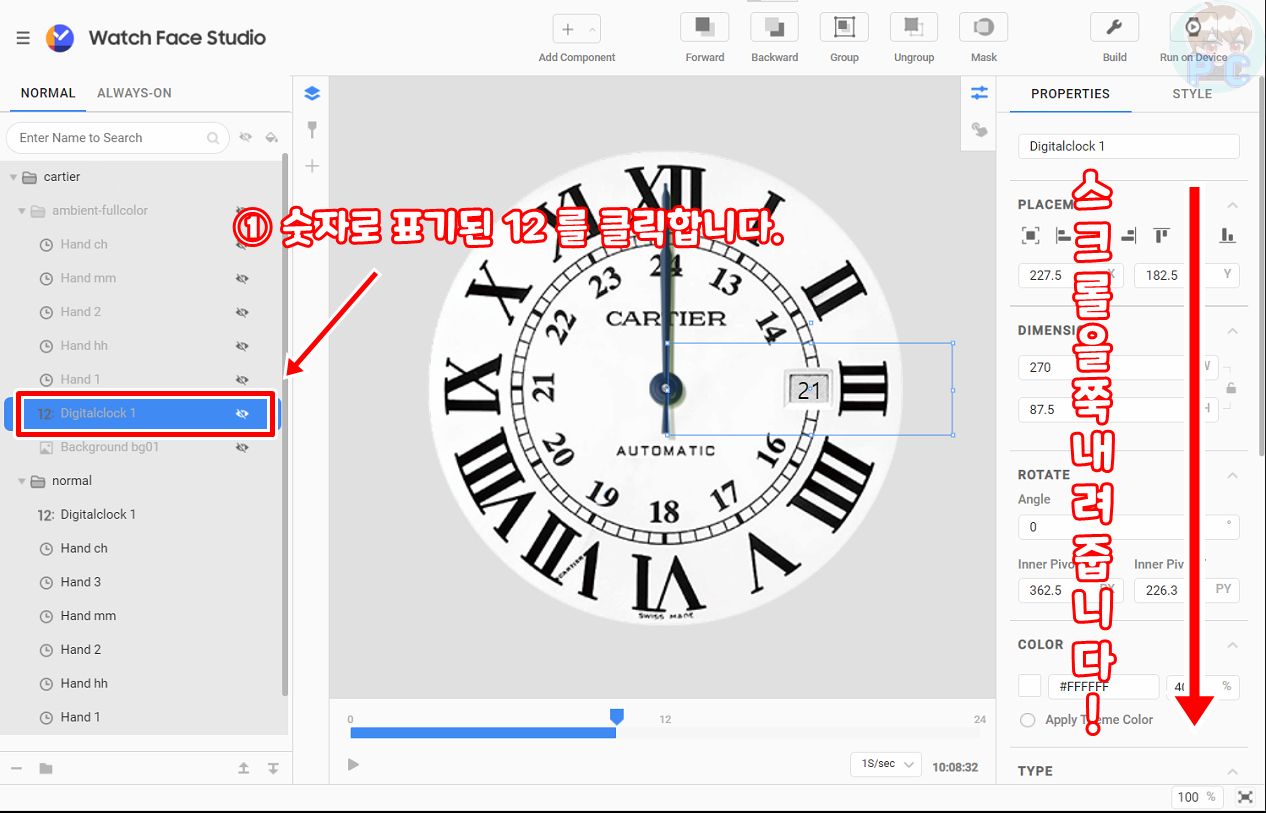This screenshot has width=1266, height=813.
Task: Click the paint bucket icon beside search
Action: point(271,138)
